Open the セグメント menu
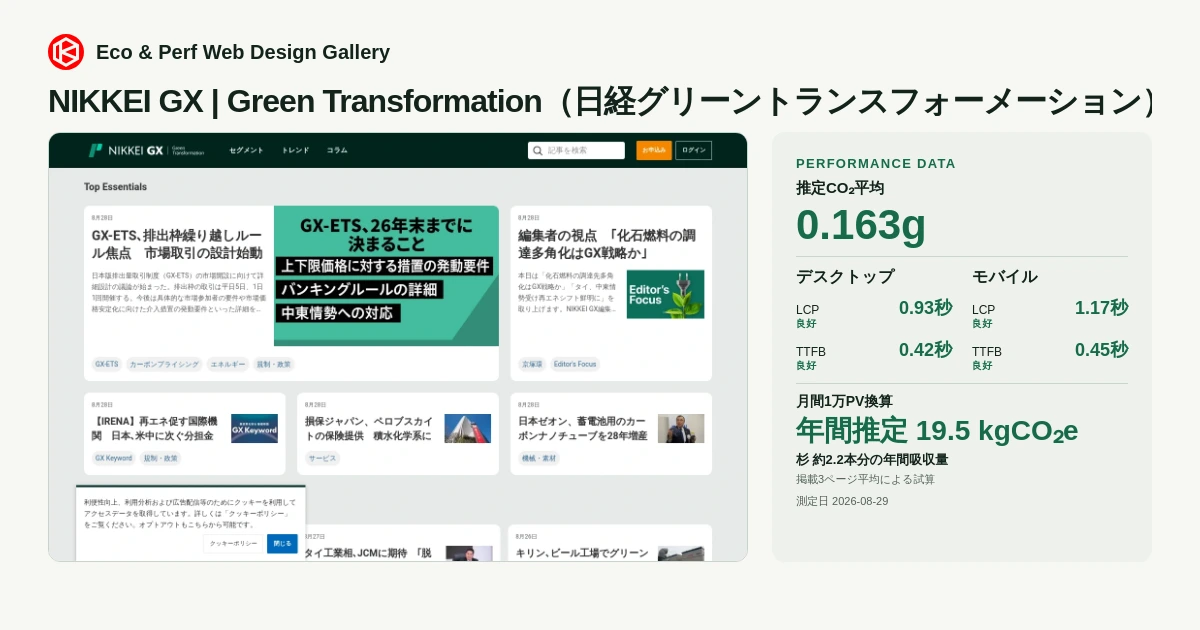Screen dimensions: 1200x630 (x=246, y=150)
